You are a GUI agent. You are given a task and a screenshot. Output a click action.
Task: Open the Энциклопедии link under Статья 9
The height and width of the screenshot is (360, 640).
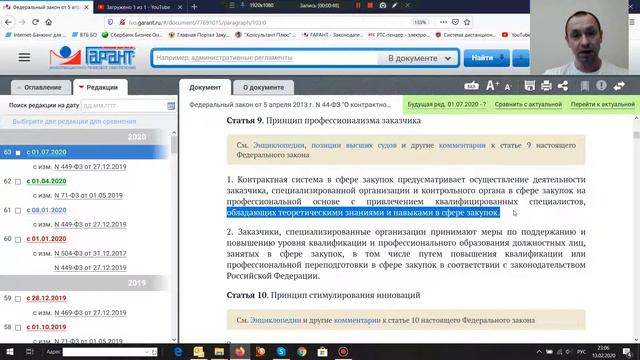pyautogui.click(x=278, y=145)
